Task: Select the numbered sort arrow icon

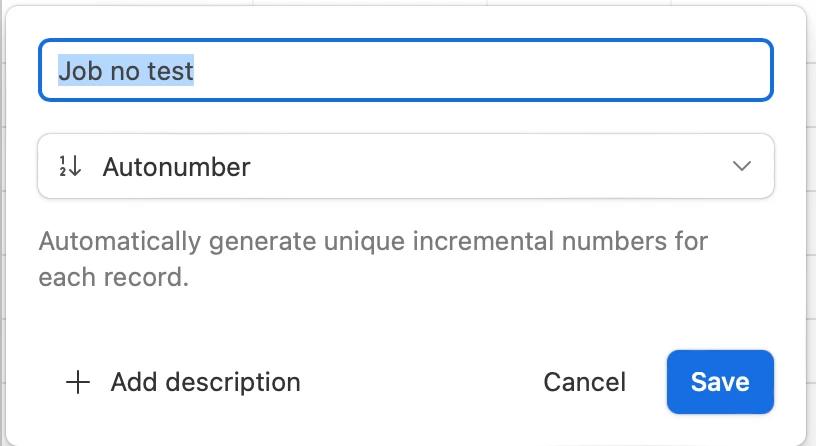Action: point(70,167)
